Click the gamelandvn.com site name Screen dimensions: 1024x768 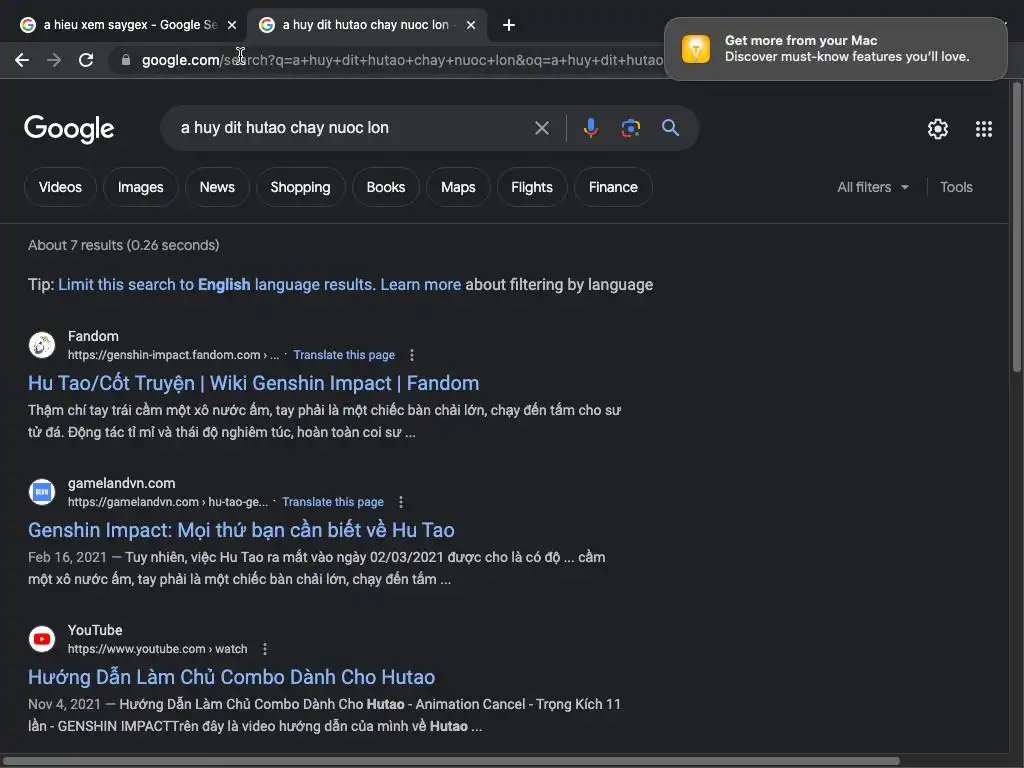(x=121, y=483)
